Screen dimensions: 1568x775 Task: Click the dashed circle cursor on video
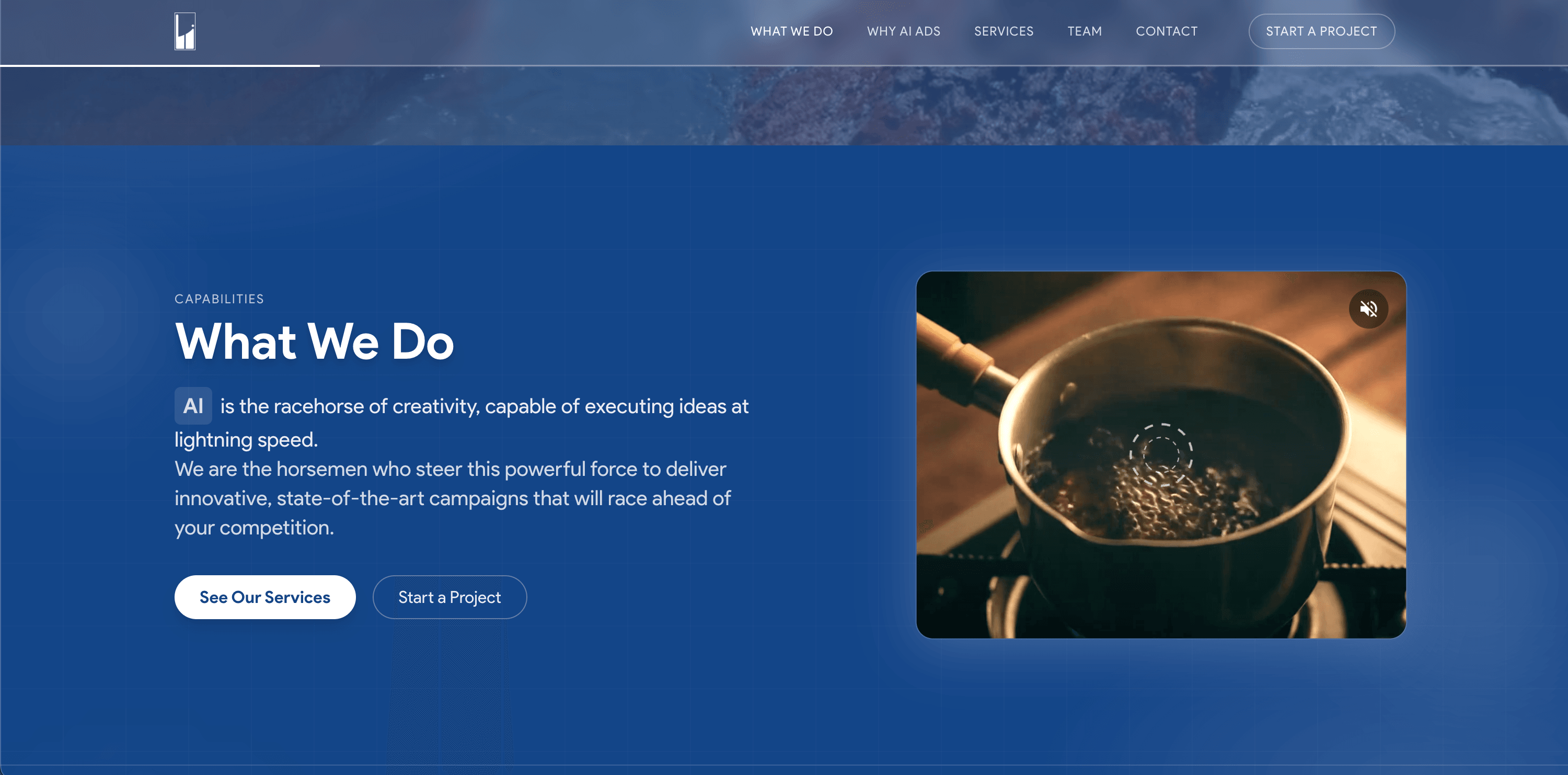[x=1161, y=454]
